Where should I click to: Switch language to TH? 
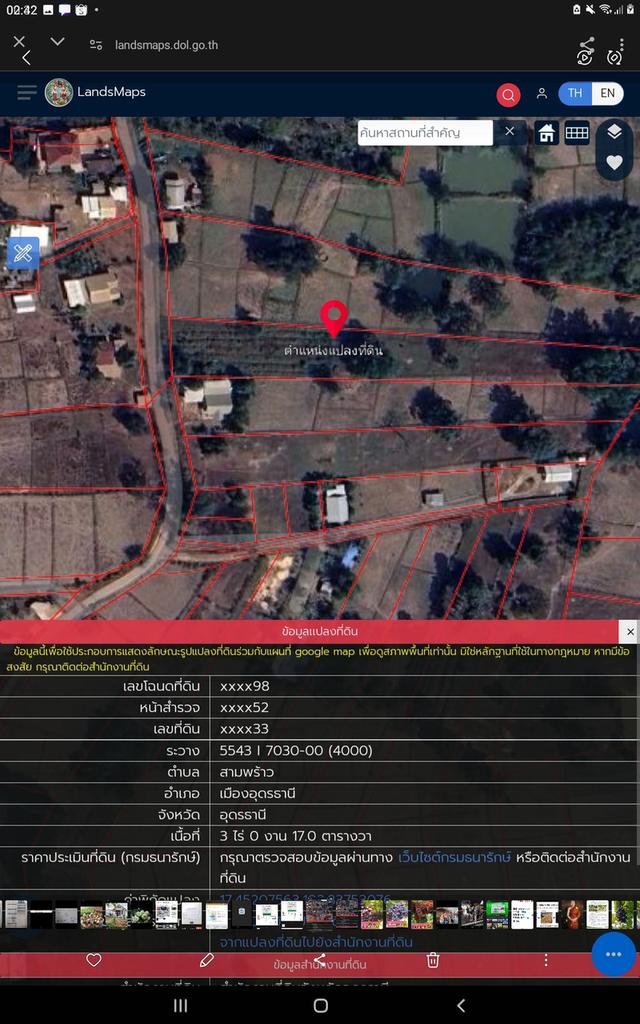(x=574, y=93)
